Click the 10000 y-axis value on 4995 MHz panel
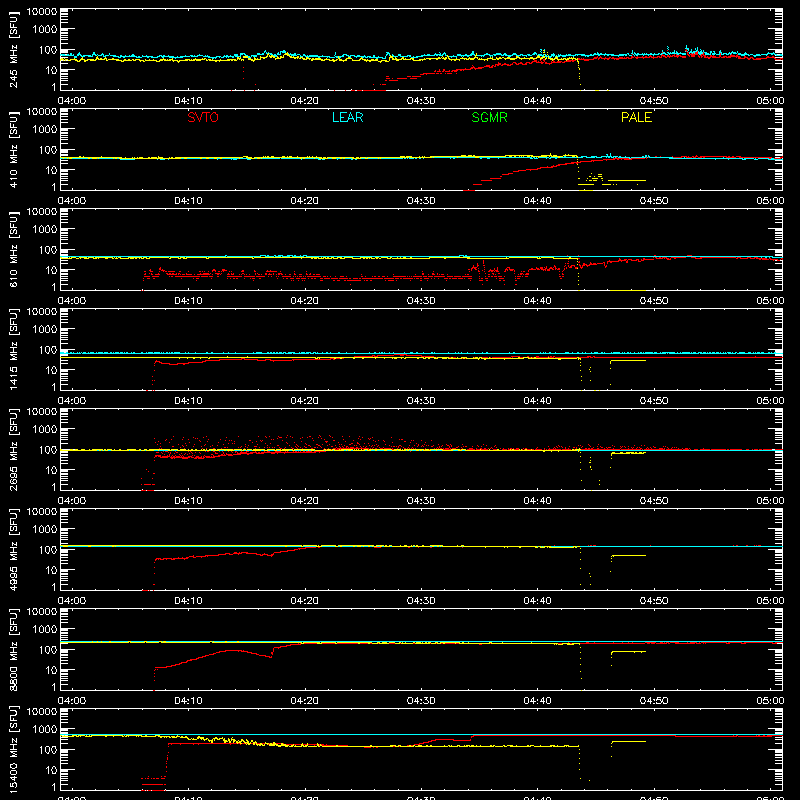The width and height of the screenshot is (800, 800). coord(42,512)
